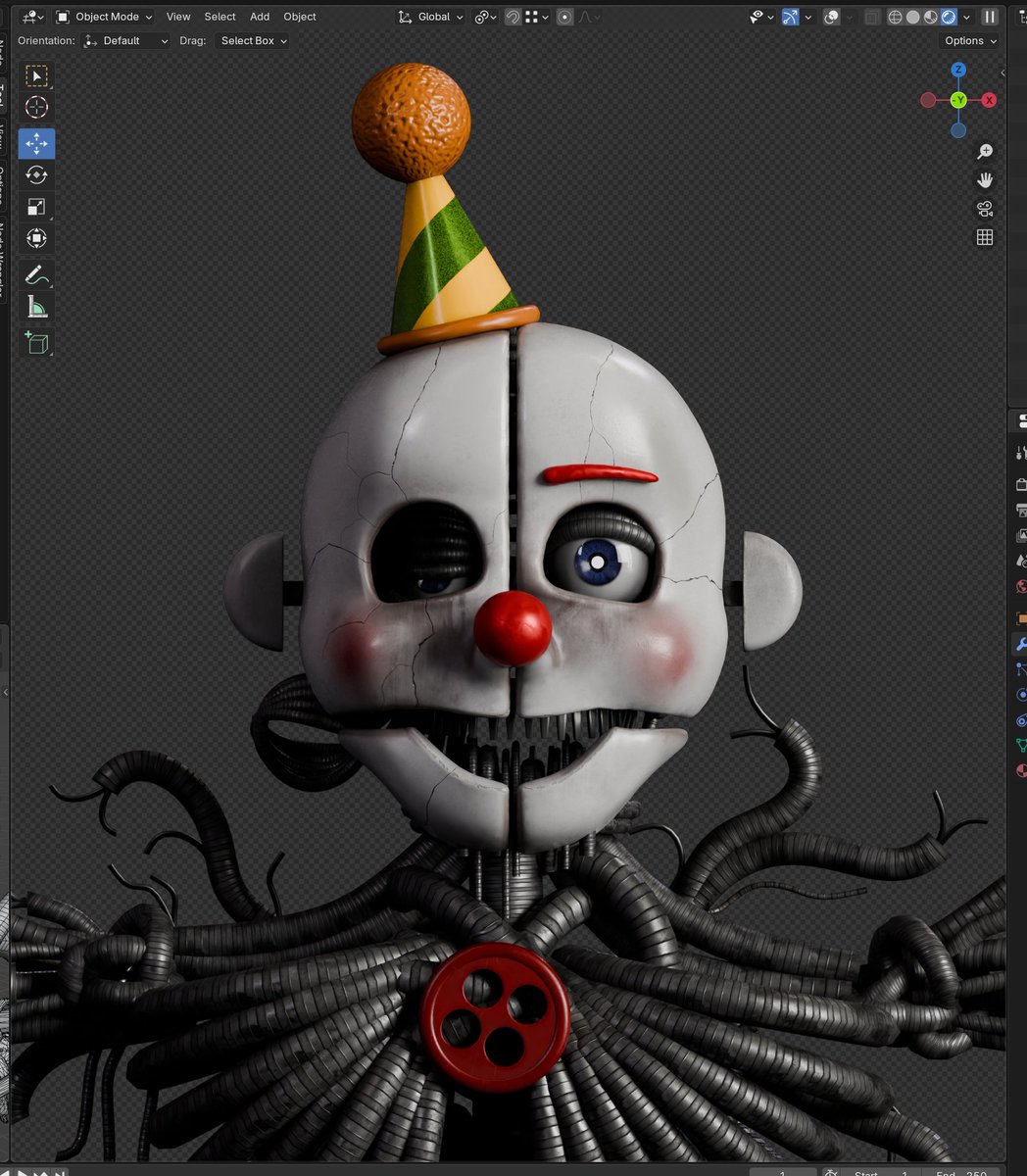Screen dimensions: 1027x1176
Task: Open the World globe properties tab
Action: click(x=1021, y=587)
